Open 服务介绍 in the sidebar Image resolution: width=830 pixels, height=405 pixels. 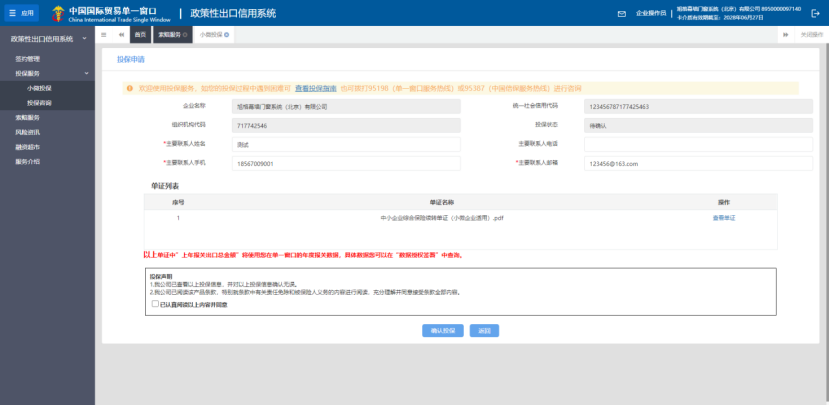28,161
